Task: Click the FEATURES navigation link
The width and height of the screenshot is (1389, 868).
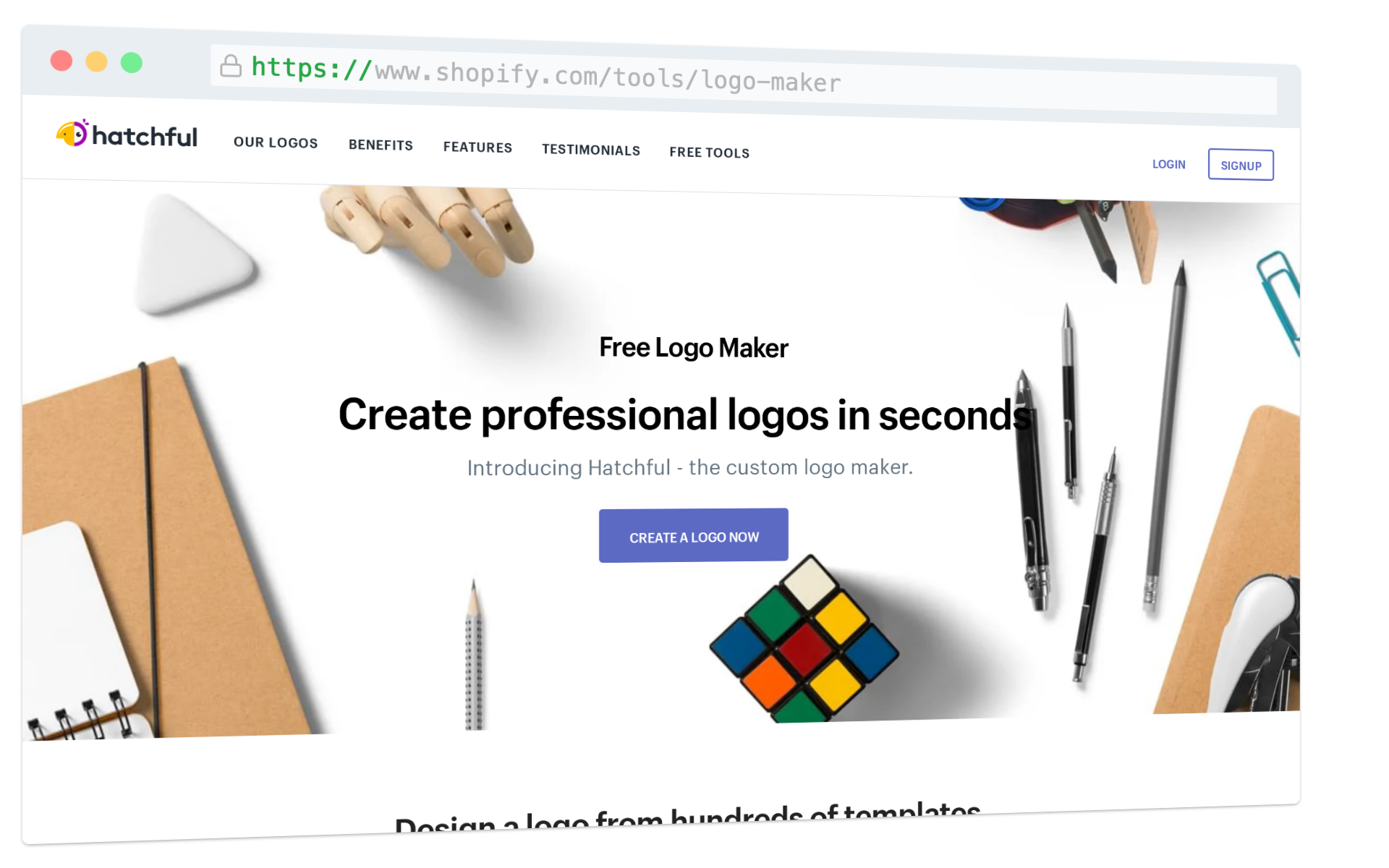Action: (478, 148)
